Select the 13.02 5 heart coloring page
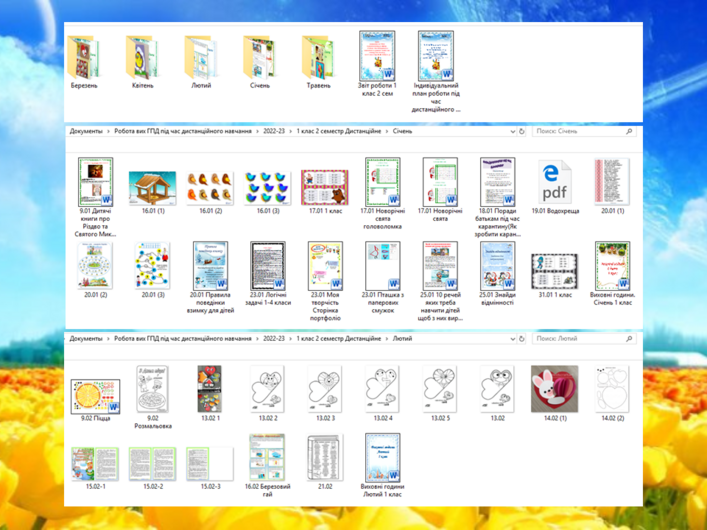 click(440, 389)
